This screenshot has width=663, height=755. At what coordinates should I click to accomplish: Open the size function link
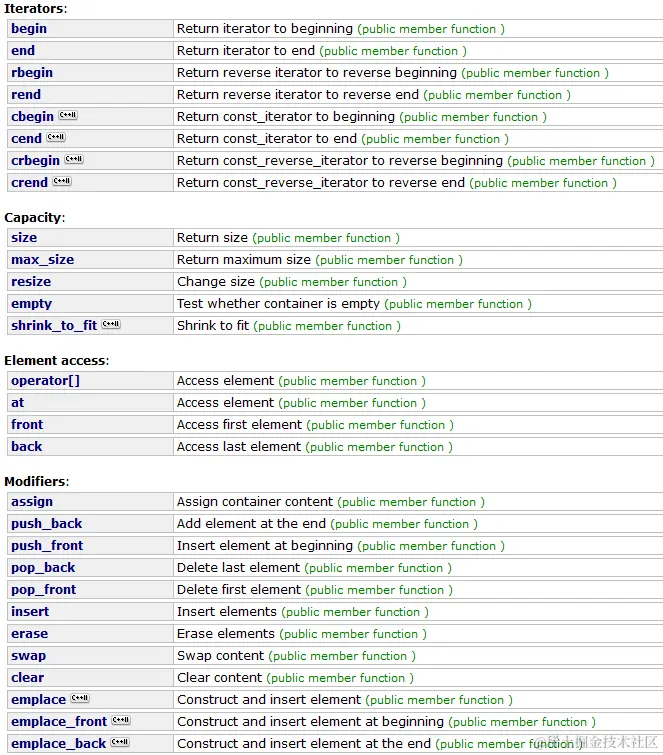coord(24,238)
